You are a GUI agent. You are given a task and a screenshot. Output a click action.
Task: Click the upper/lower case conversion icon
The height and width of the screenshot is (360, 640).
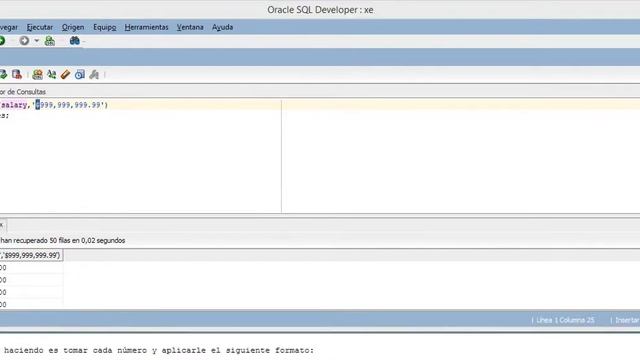pyautogui.click(x=51, y=74)
